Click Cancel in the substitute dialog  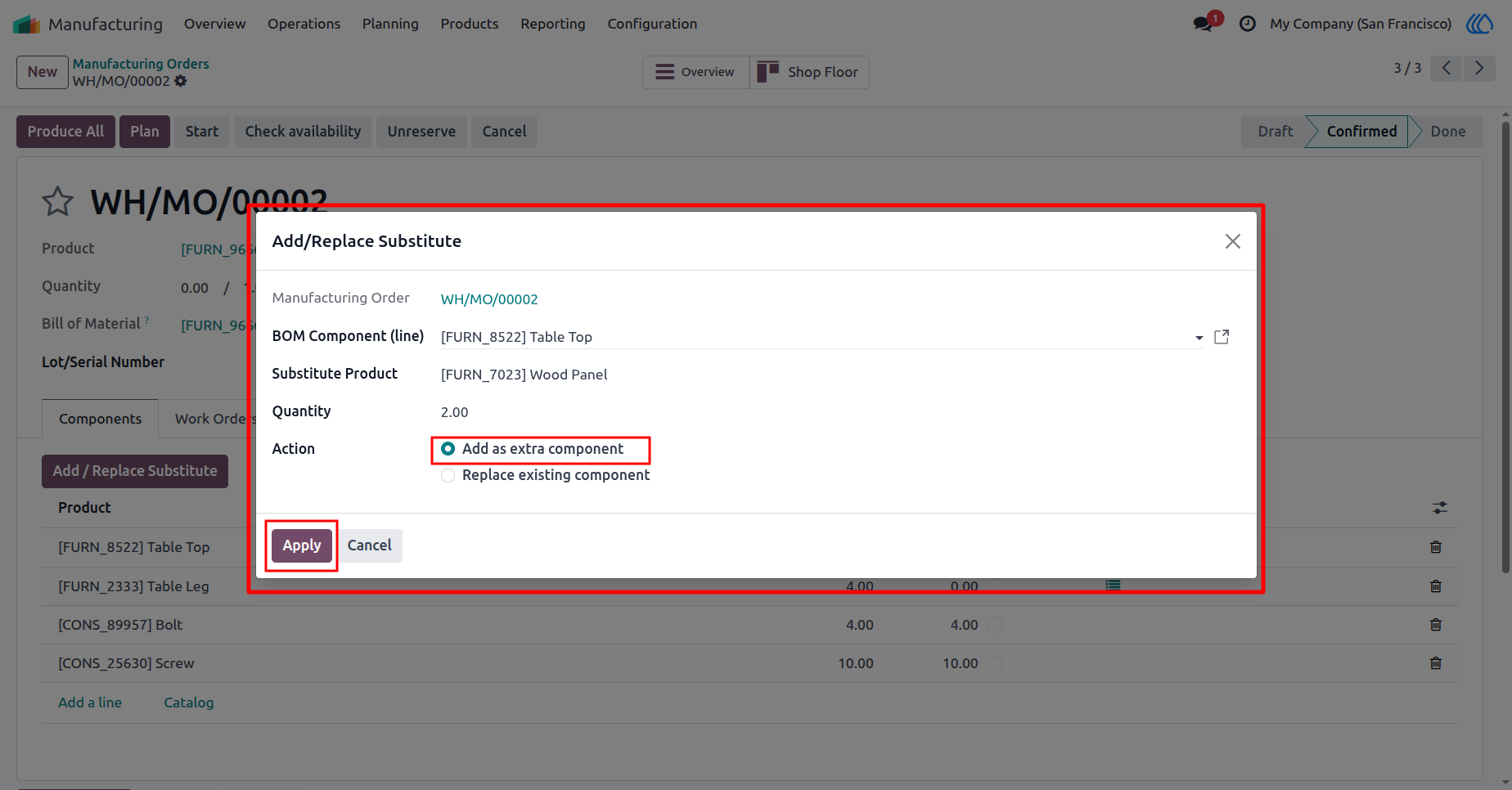[370, 545]
